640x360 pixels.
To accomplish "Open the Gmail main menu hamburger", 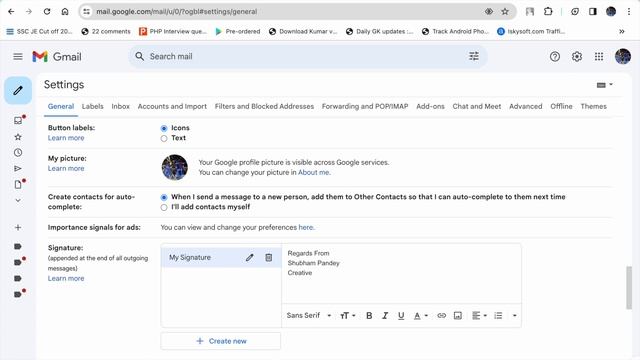I will pyautogui.click(x=18, y=57).
